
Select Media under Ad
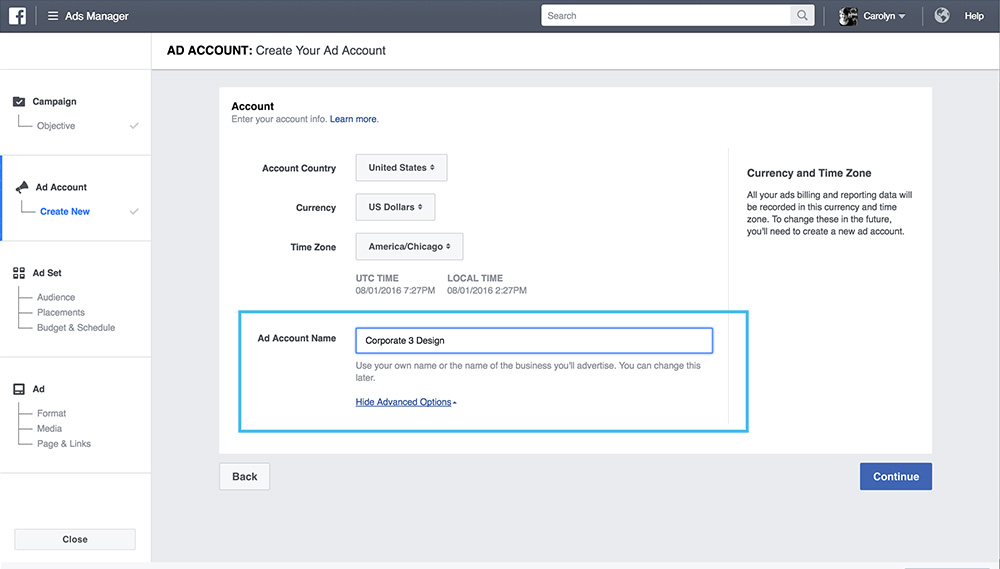tap(50, 429)
